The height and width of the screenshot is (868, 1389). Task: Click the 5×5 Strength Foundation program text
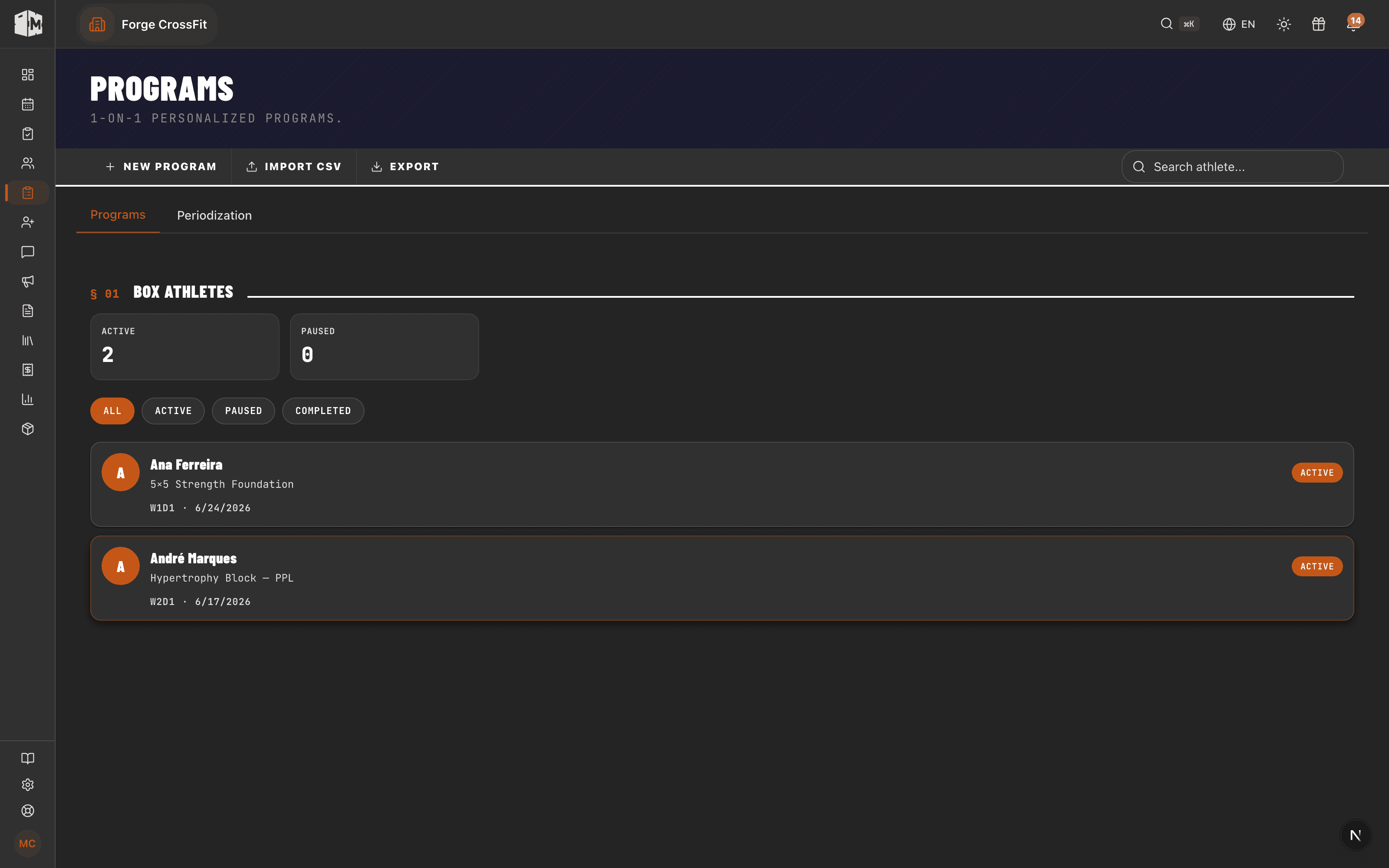point(222,484)
